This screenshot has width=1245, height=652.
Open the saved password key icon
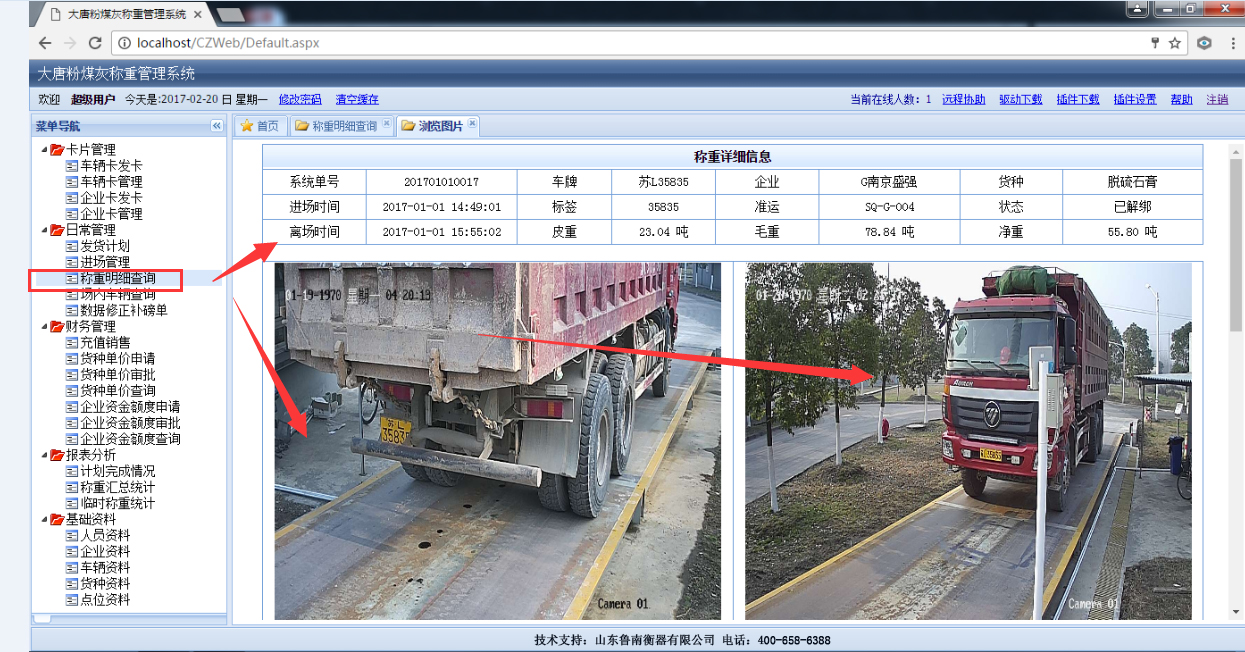pos(1156,43)
